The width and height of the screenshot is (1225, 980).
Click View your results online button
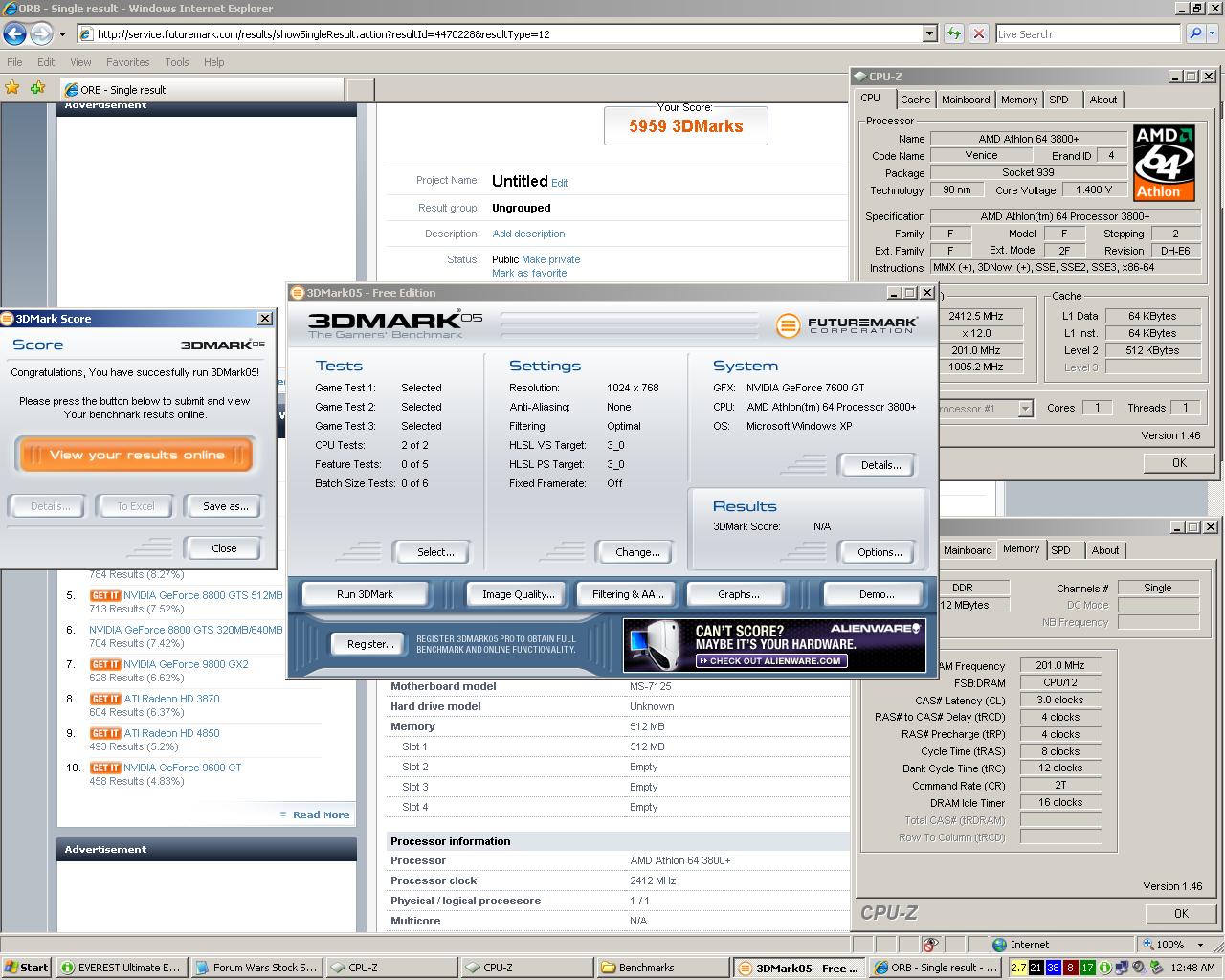click(x=135, y=455)
